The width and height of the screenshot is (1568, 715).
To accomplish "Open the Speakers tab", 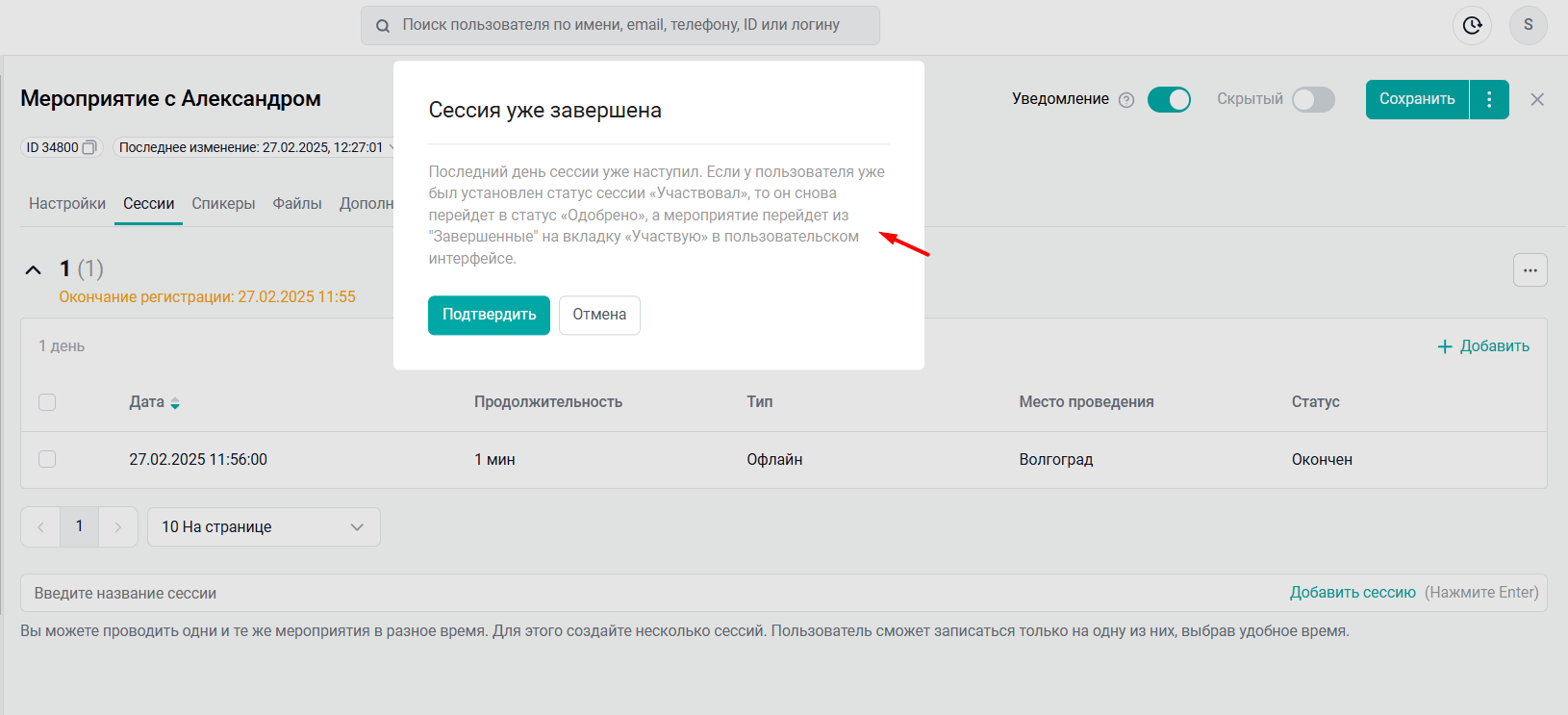I will (223, 204).
